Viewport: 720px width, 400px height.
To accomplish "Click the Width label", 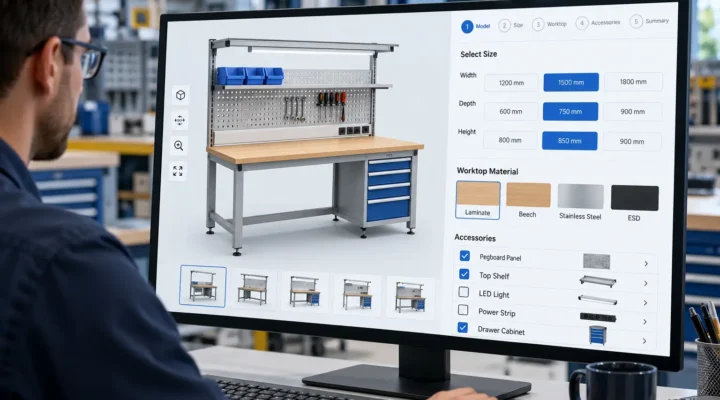I will (x=468, y=75).
